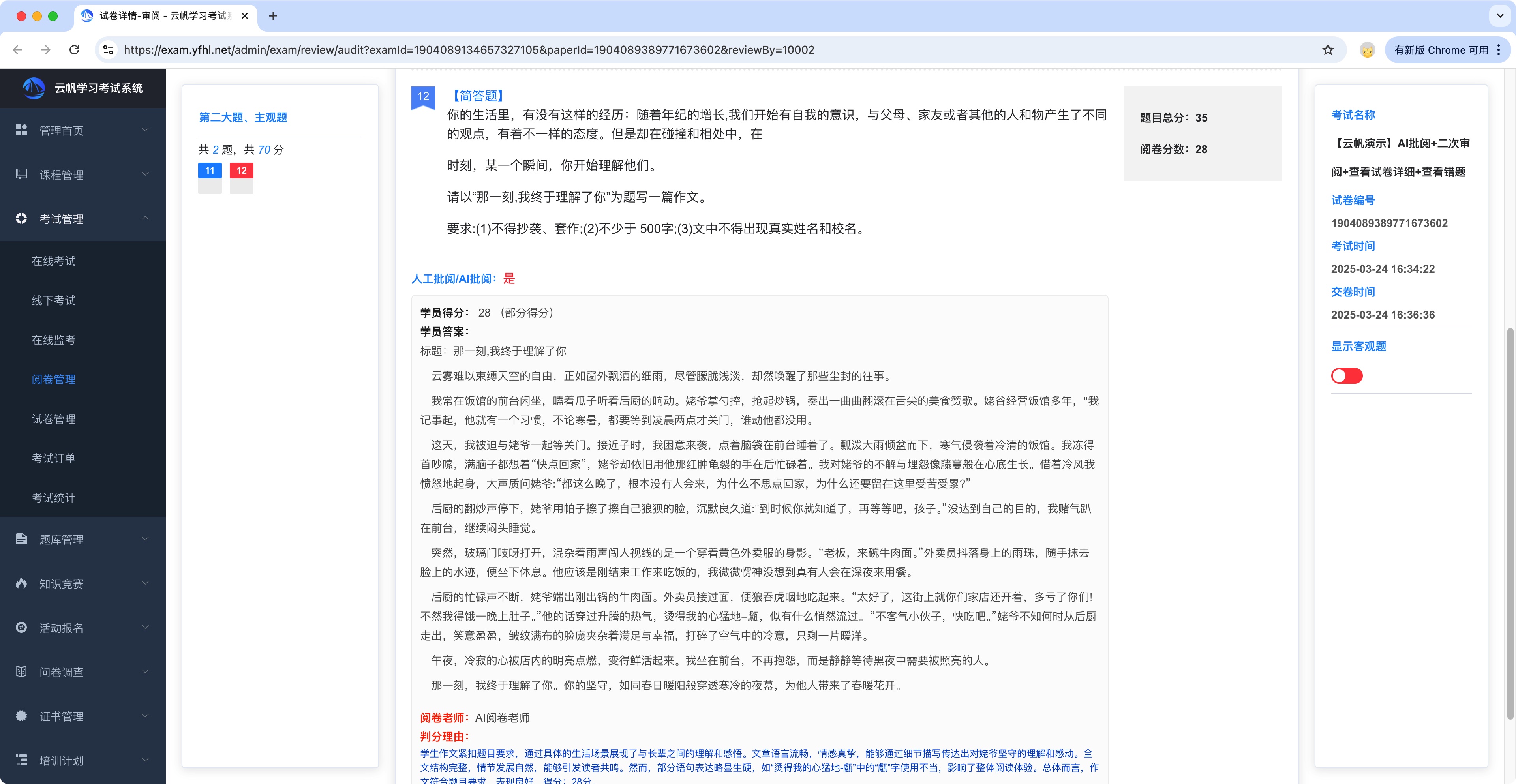
Task: Click the 第二大题、主观题 link
Action: [x=243, y=116]
